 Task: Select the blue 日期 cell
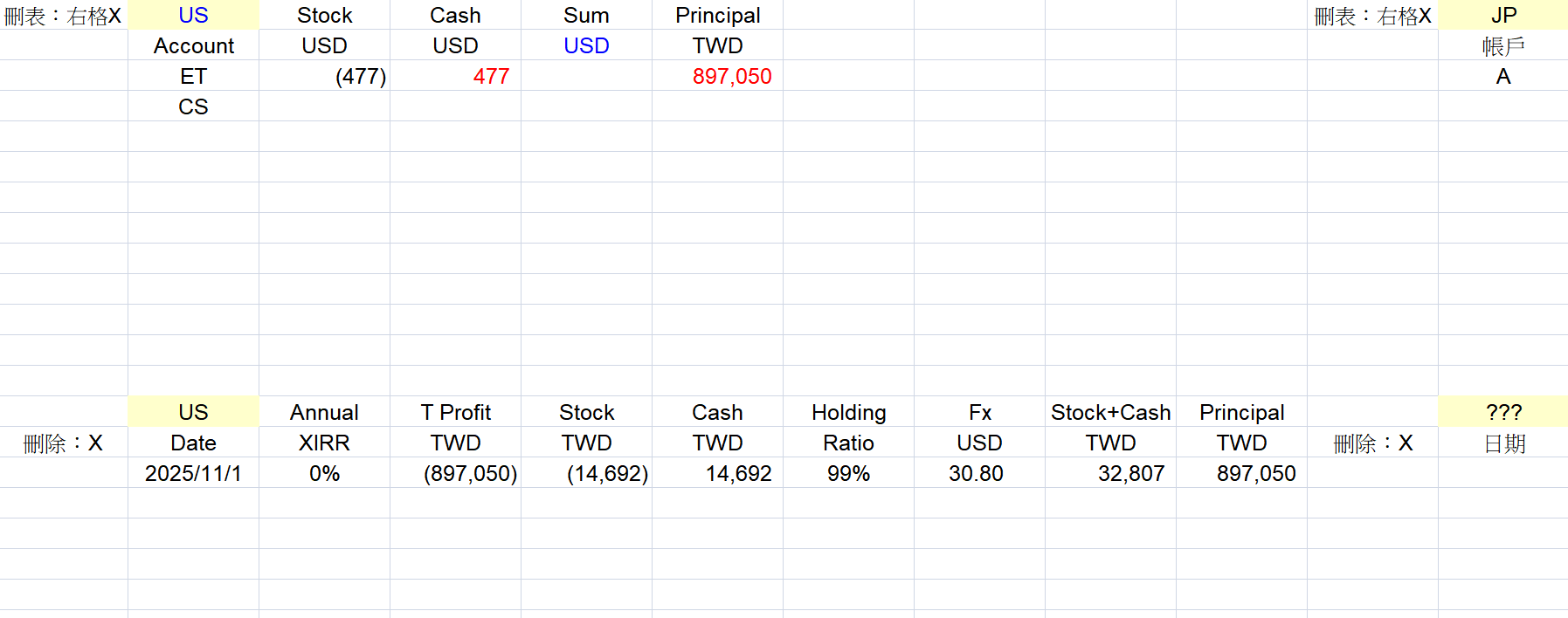coord(1502,443)
